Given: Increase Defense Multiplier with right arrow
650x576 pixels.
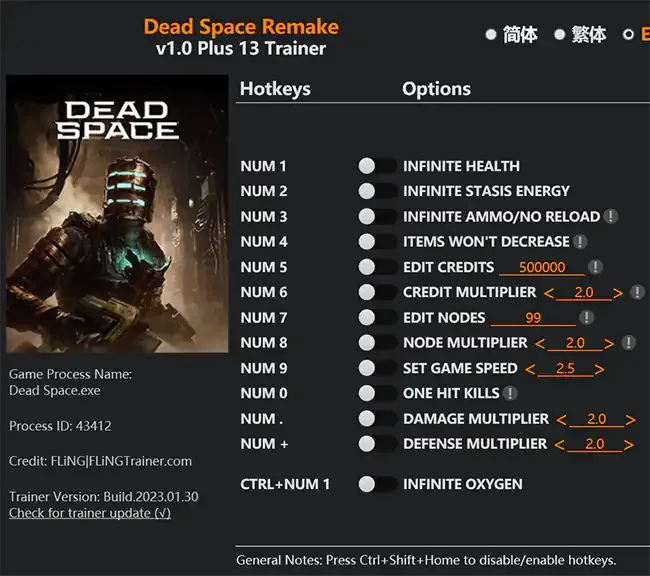Looking at the screenshot, I should tap(628, 445).
